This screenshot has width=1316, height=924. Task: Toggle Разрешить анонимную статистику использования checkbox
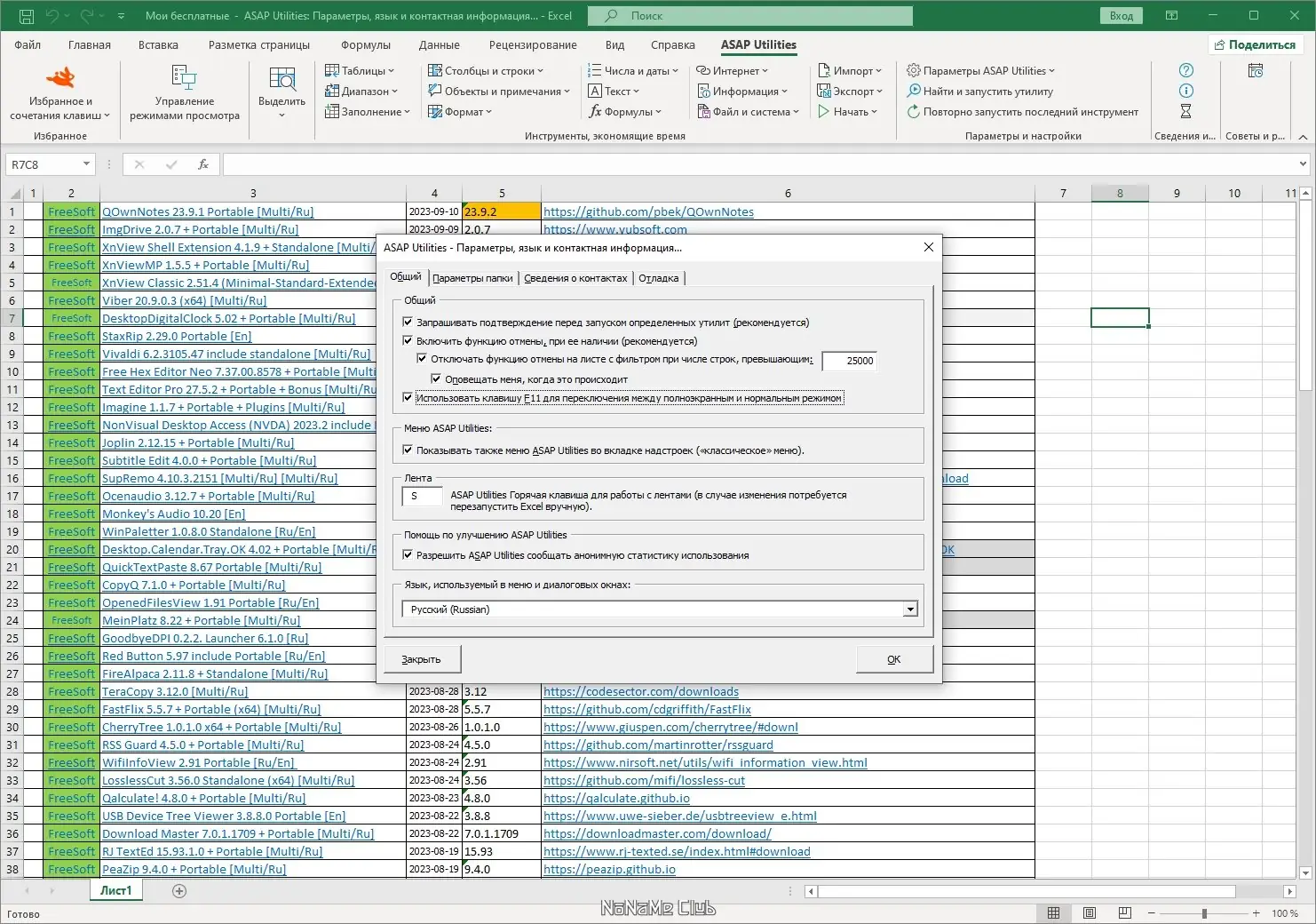click(x=408, y=555)
